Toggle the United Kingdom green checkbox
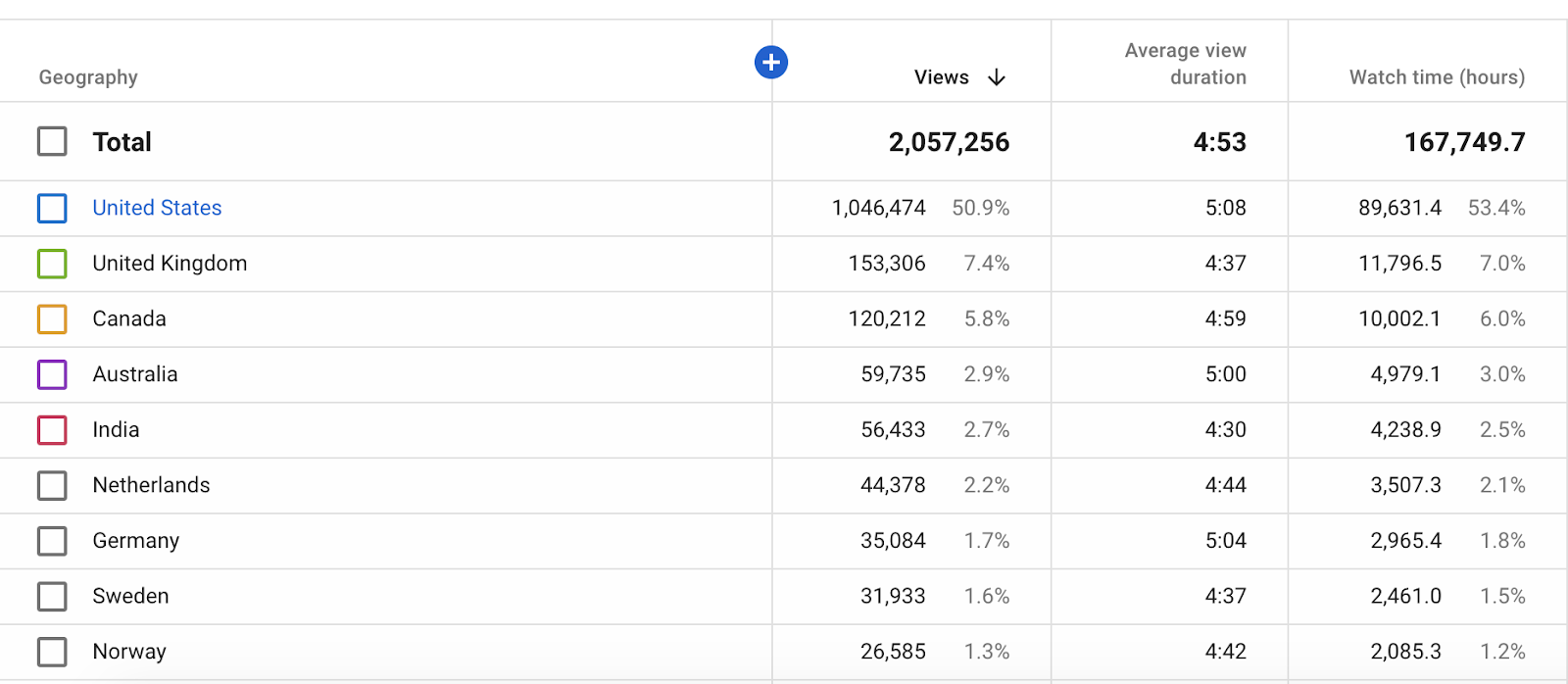The height and width of the screenshot is (684, 1568). [52, 264]
